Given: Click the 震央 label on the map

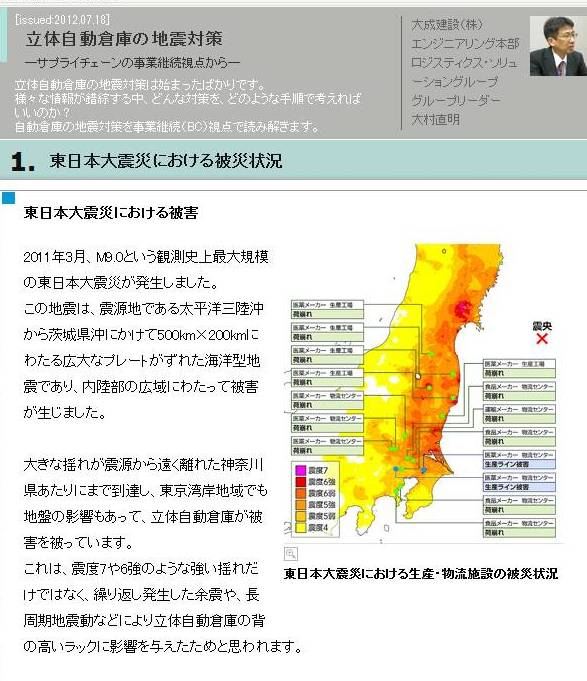Looking at the screenshot, I should point(542,326).
